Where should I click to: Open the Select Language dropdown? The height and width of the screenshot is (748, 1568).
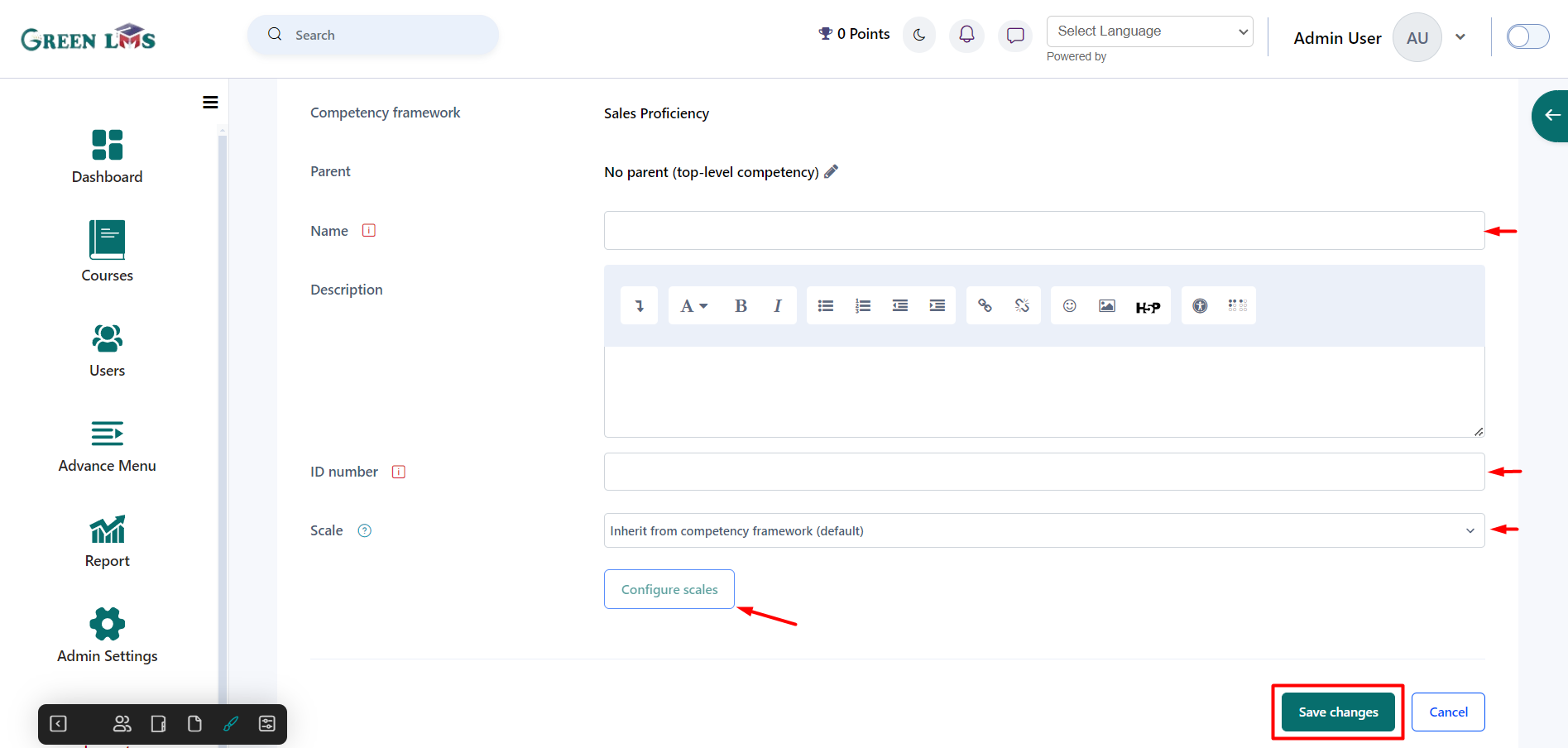pos(1150,31)
